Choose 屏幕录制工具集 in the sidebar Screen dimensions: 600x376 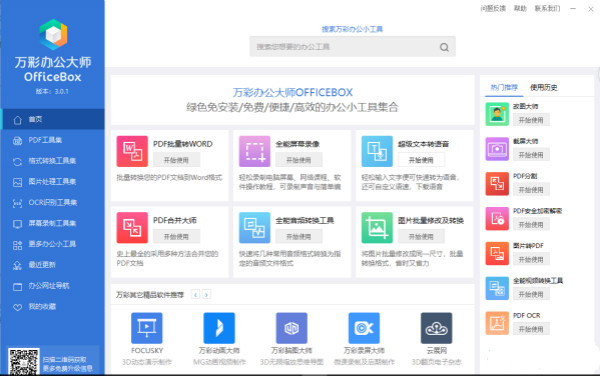tap(53, 223)
